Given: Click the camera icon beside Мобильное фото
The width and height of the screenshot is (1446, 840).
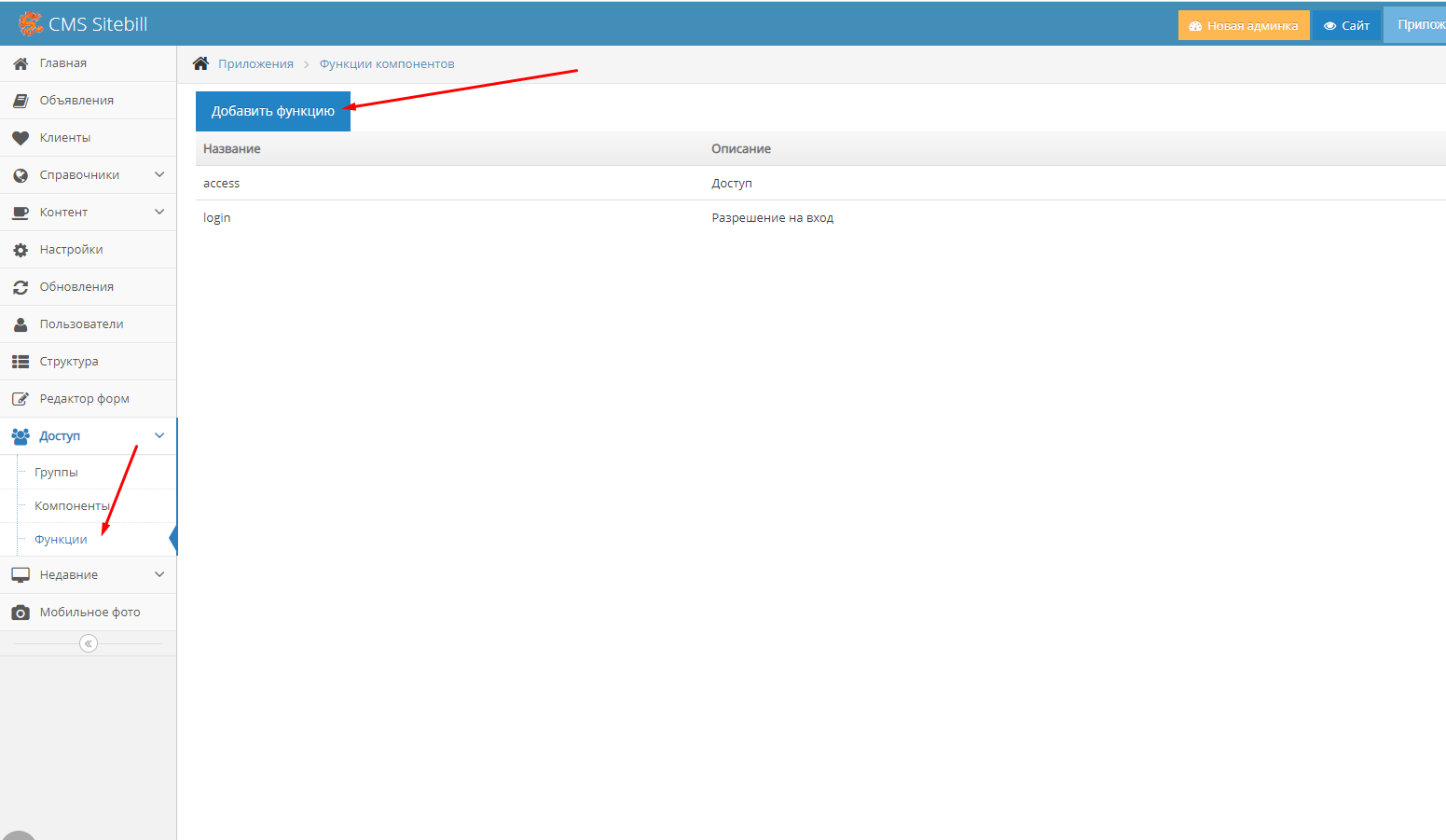Looking at the screenshot, I should (21, 613).
